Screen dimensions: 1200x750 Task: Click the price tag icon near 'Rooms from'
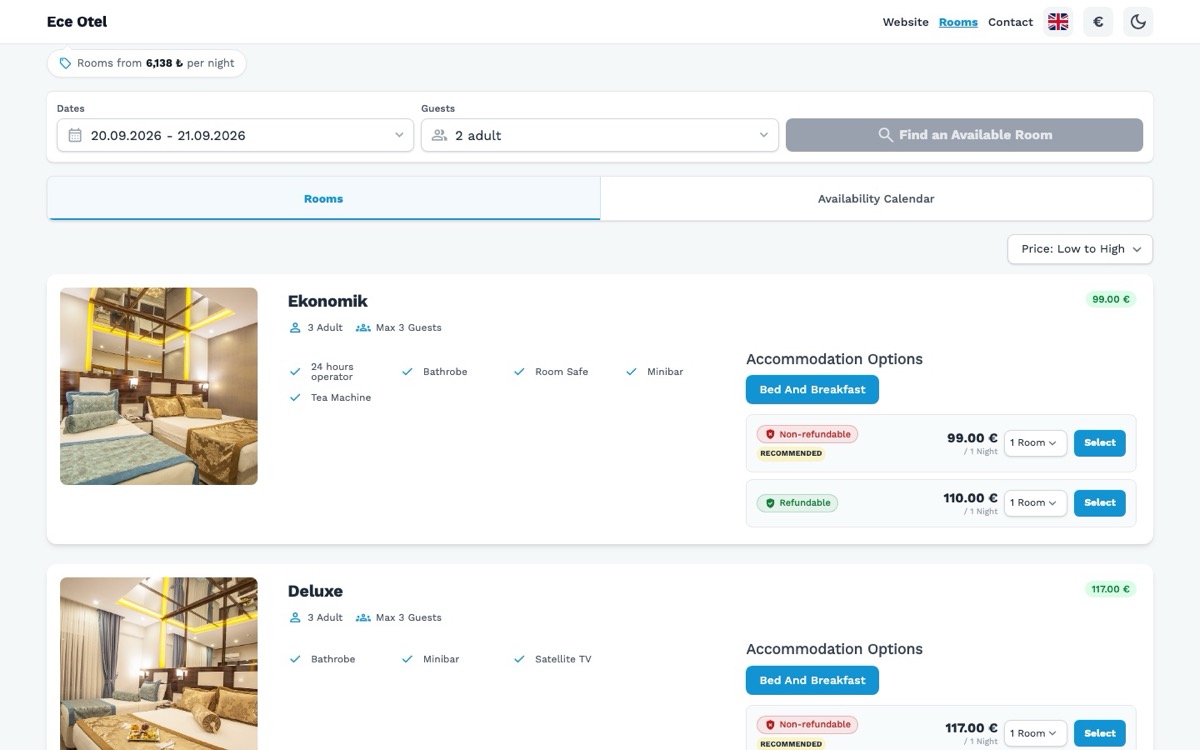[65, 63]
